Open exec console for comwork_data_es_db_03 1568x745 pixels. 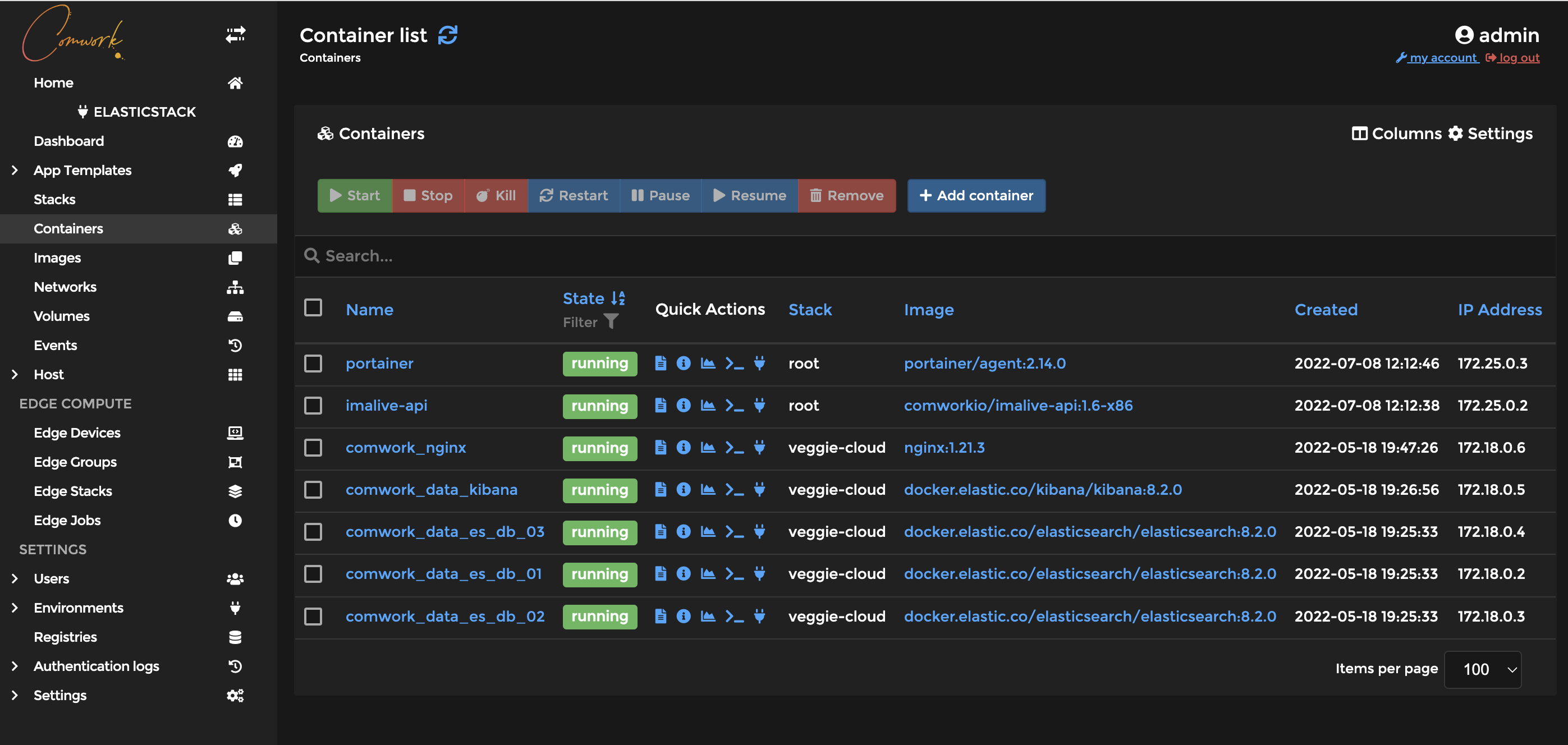click(x=735, y=531)
